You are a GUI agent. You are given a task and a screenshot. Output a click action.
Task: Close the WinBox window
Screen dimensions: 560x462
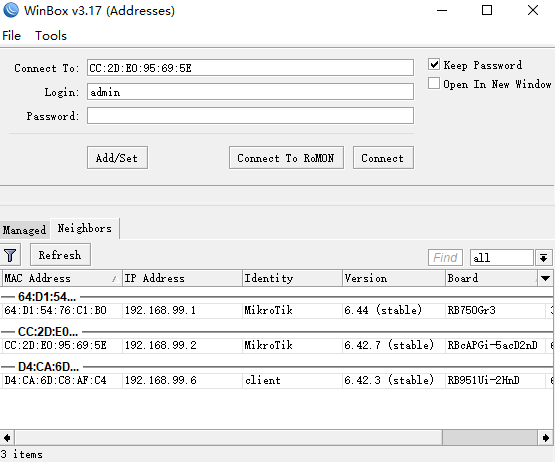(532, 10)
